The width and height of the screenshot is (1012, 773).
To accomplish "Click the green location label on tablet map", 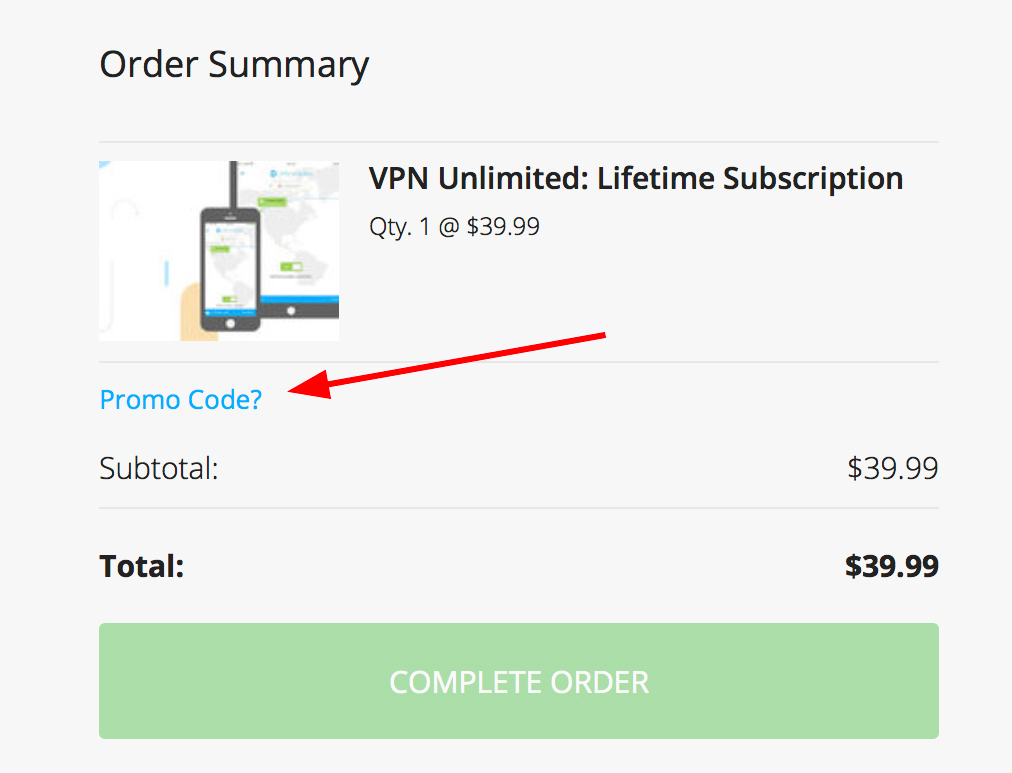I will click(x=272, y=201).
